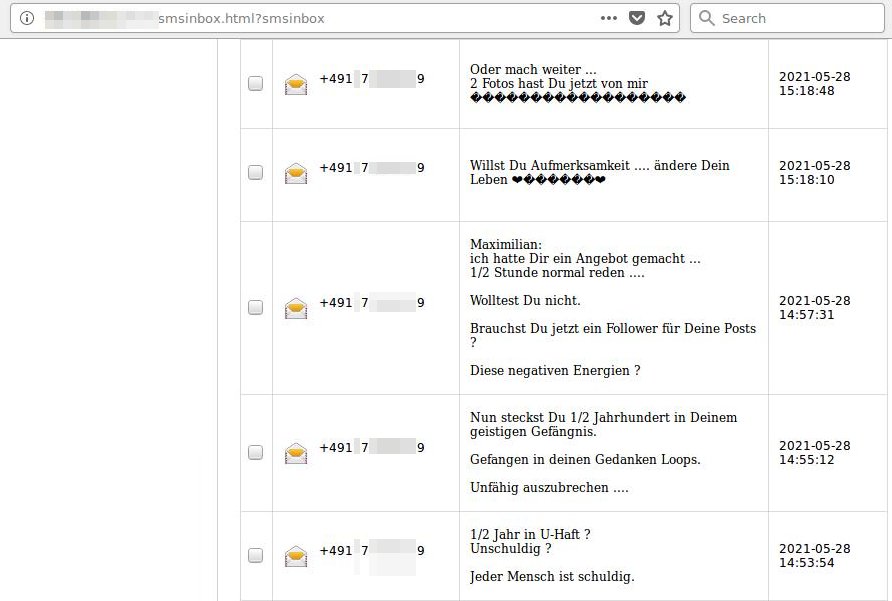Open envelope icon for 14:57:31 message

click(296, 308)
